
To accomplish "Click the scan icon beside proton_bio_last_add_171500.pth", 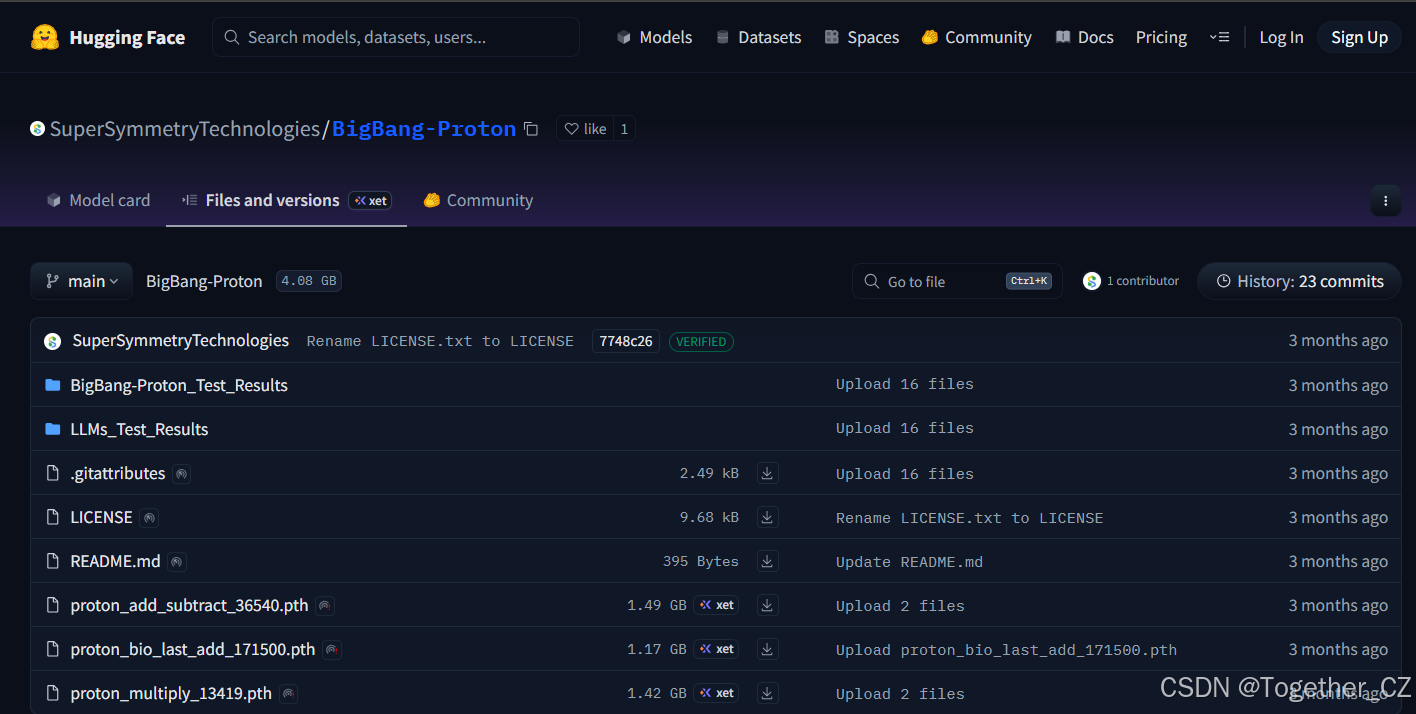I will pos(332,650).
